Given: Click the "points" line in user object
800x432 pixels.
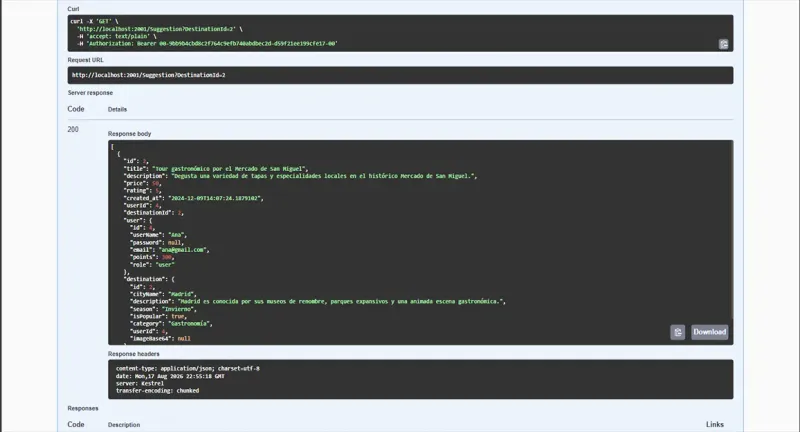Looking at the screenshot, I should pyautogui.click(x=152, y=258).
